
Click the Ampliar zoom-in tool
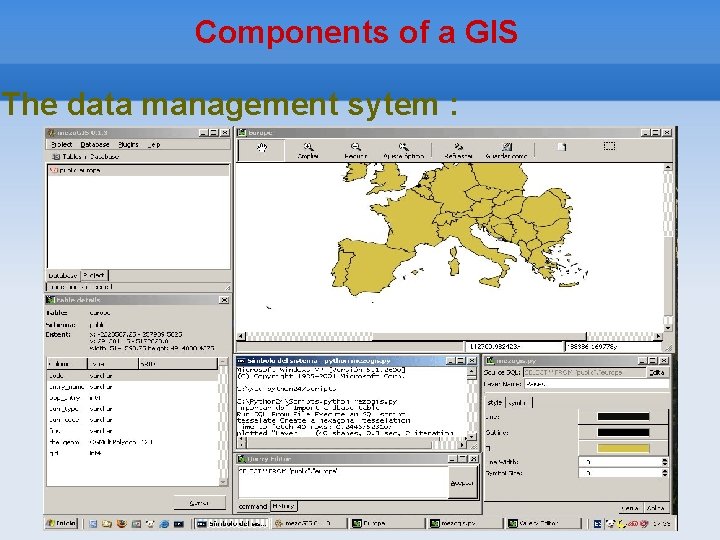pos(308,150)
